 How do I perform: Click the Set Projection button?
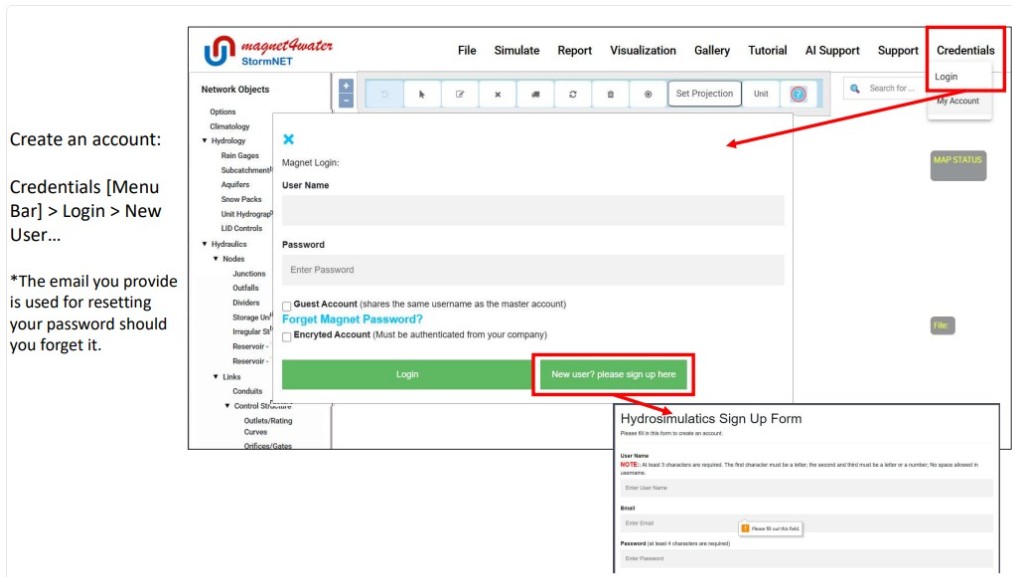[704, 94]
